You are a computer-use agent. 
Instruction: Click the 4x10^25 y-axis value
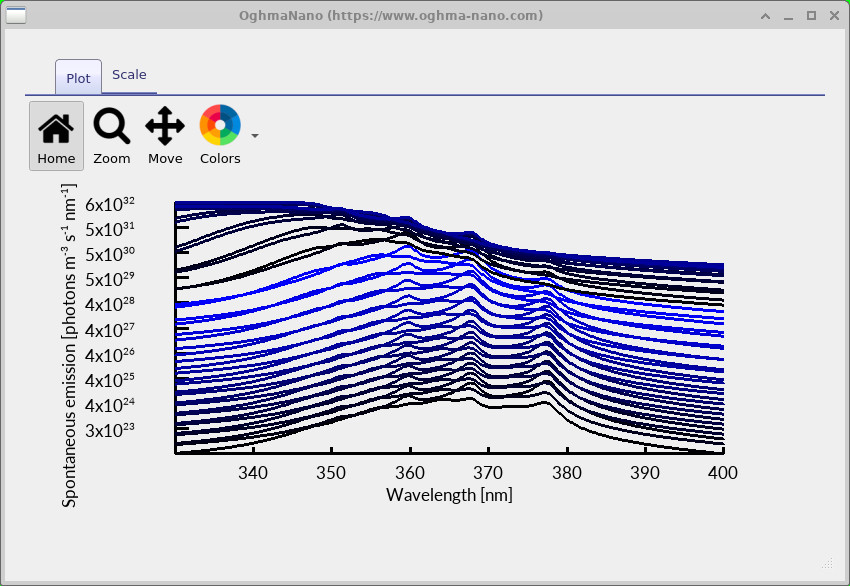tap(110, 379)
